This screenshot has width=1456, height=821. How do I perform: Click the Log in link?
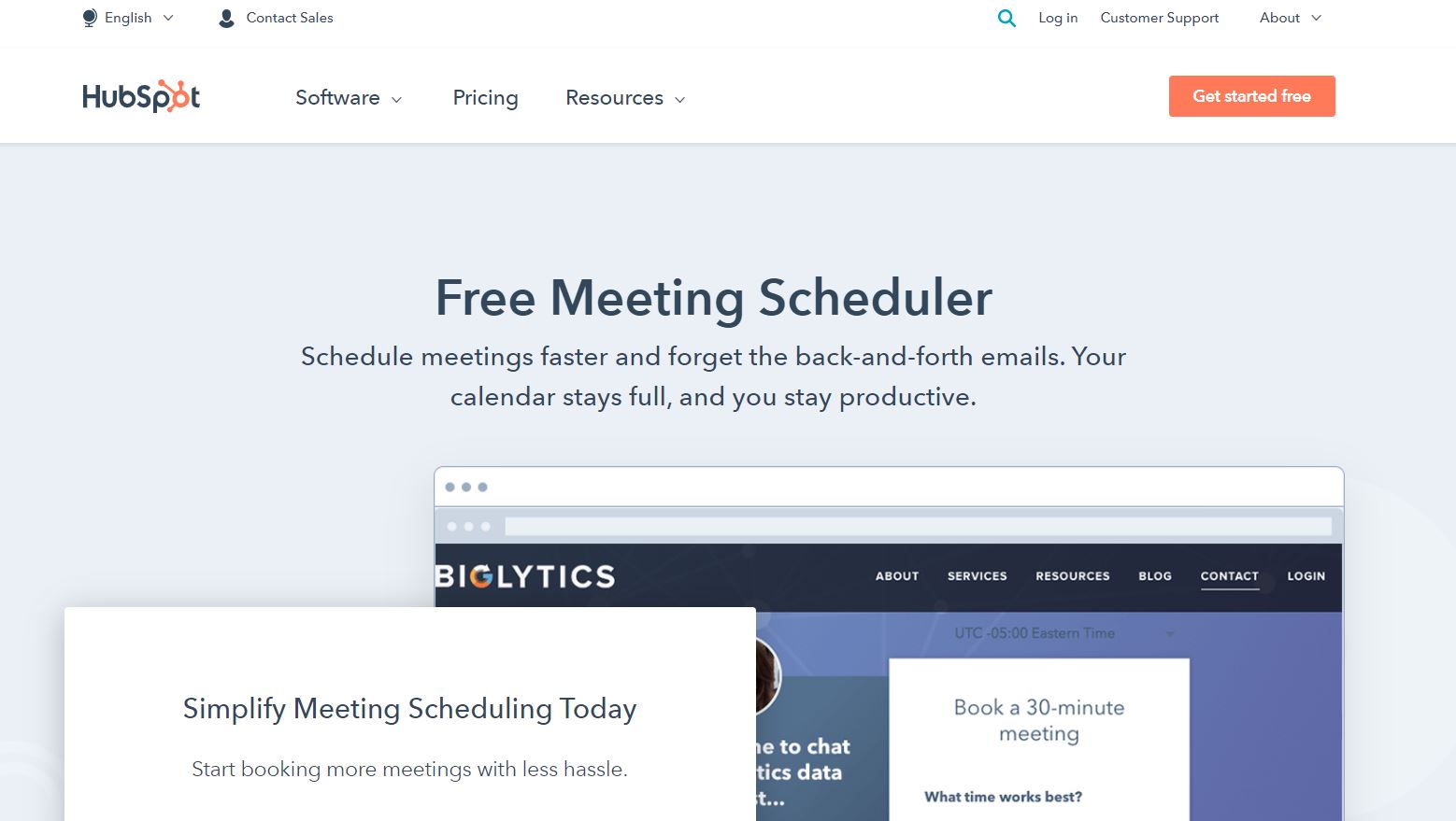point(1058,18)
